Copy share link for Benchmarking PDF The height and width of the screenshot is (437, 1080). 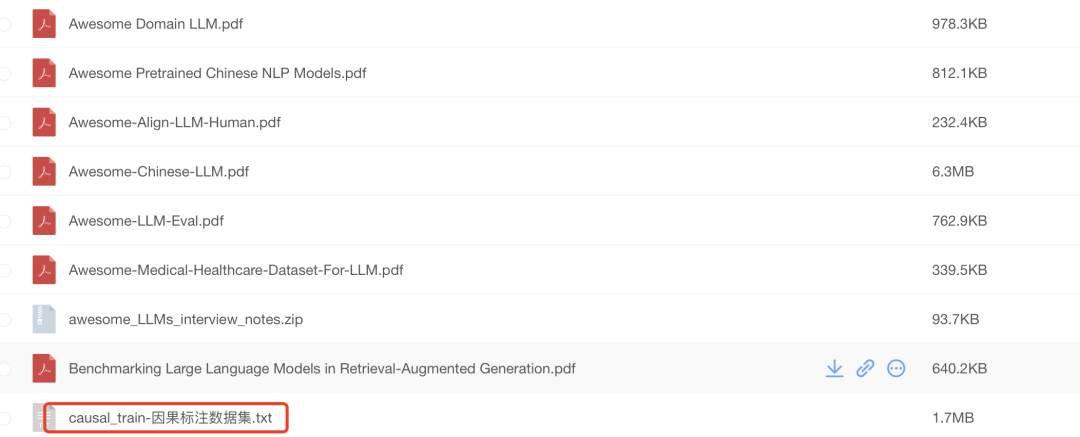pyautogui.click(x=865, y=369)
